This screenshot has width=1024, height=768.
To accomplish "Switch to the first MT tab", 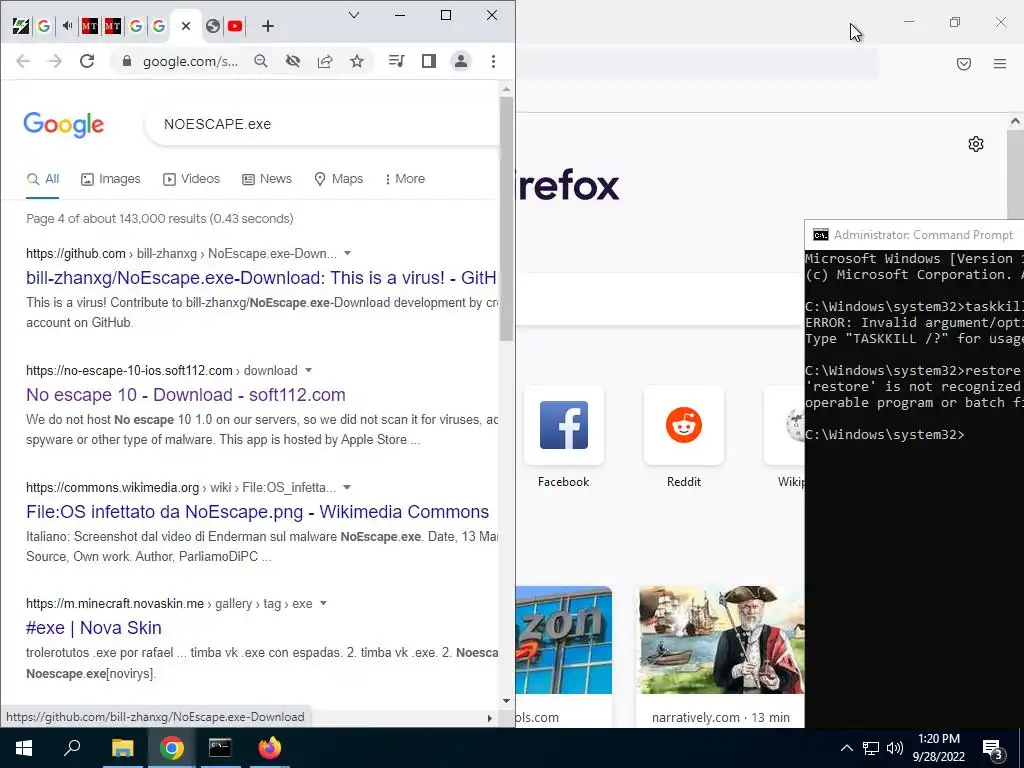I will [x=89, y=26].
